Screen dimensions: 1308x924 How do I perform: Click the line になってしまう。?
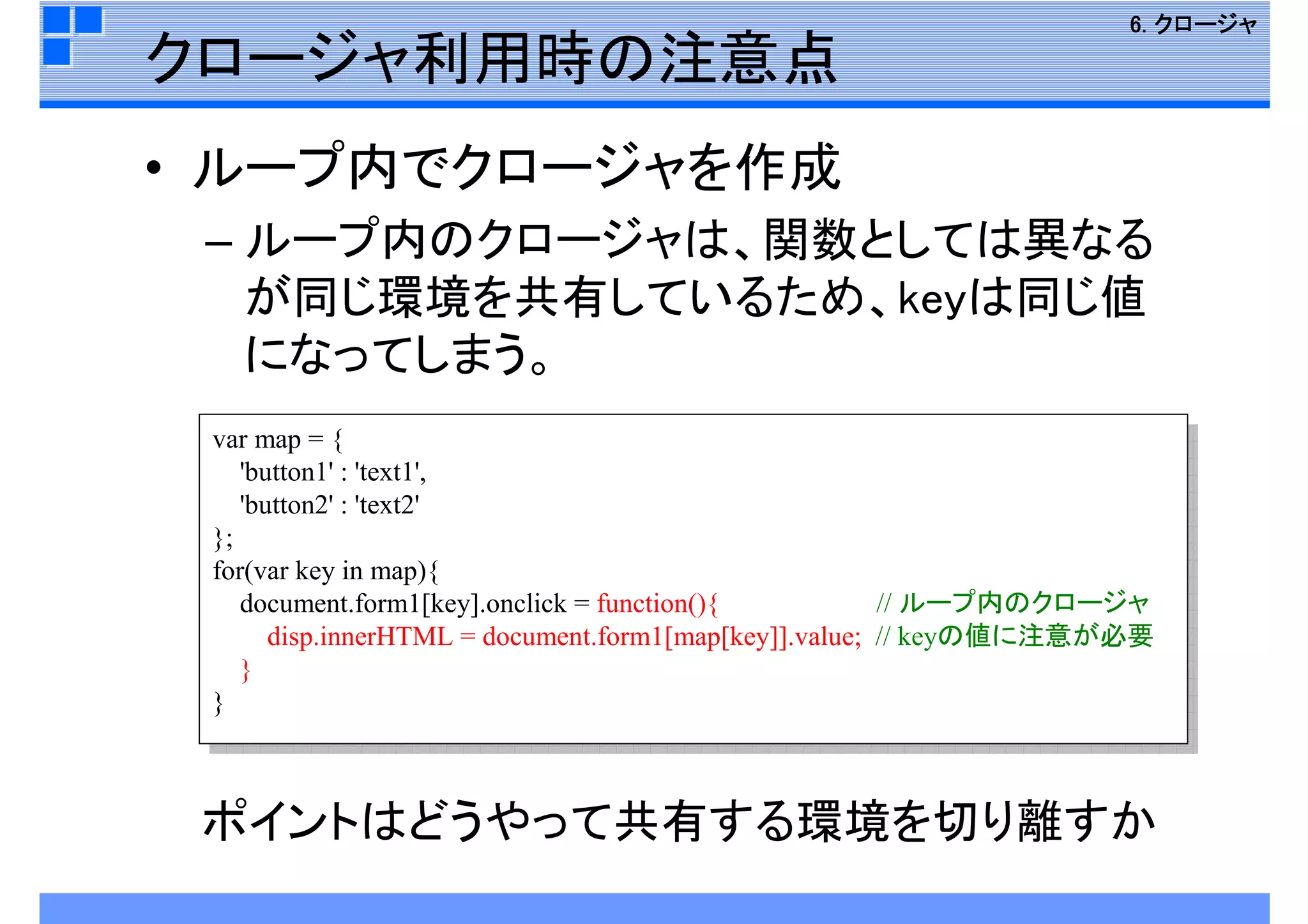pyautogui.click(x=397, y=354)
